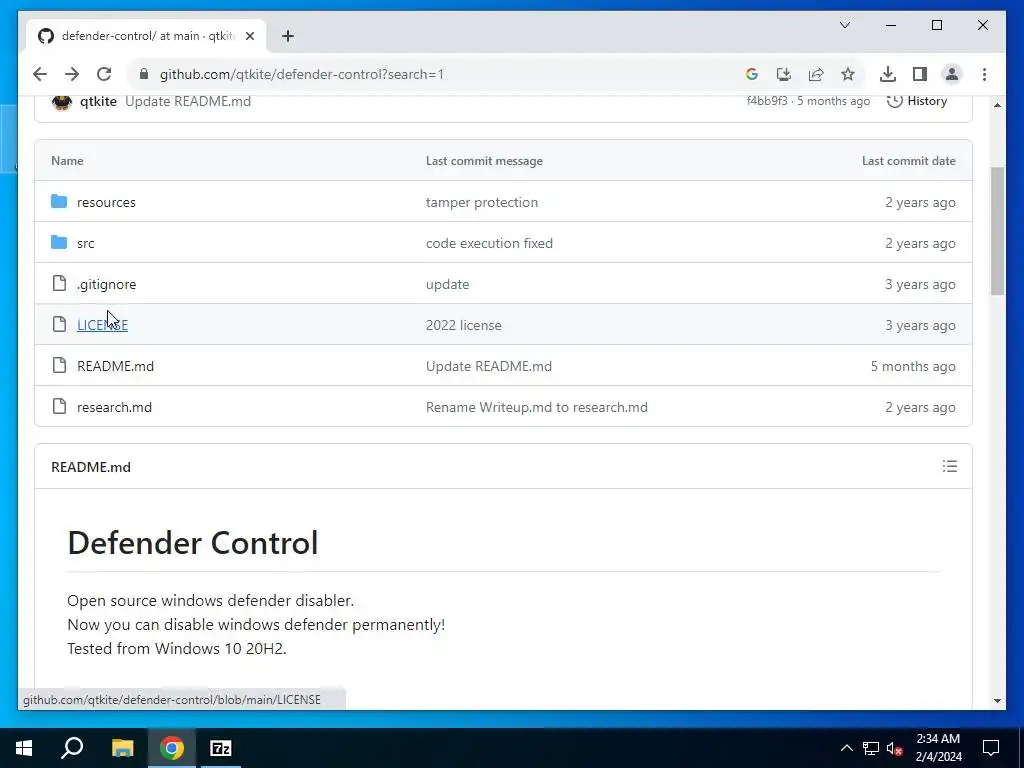Viewport: 1024px width, 768px height.
Task: Open commit hash f4bb9f3
Action: click(x=767, y=101)
